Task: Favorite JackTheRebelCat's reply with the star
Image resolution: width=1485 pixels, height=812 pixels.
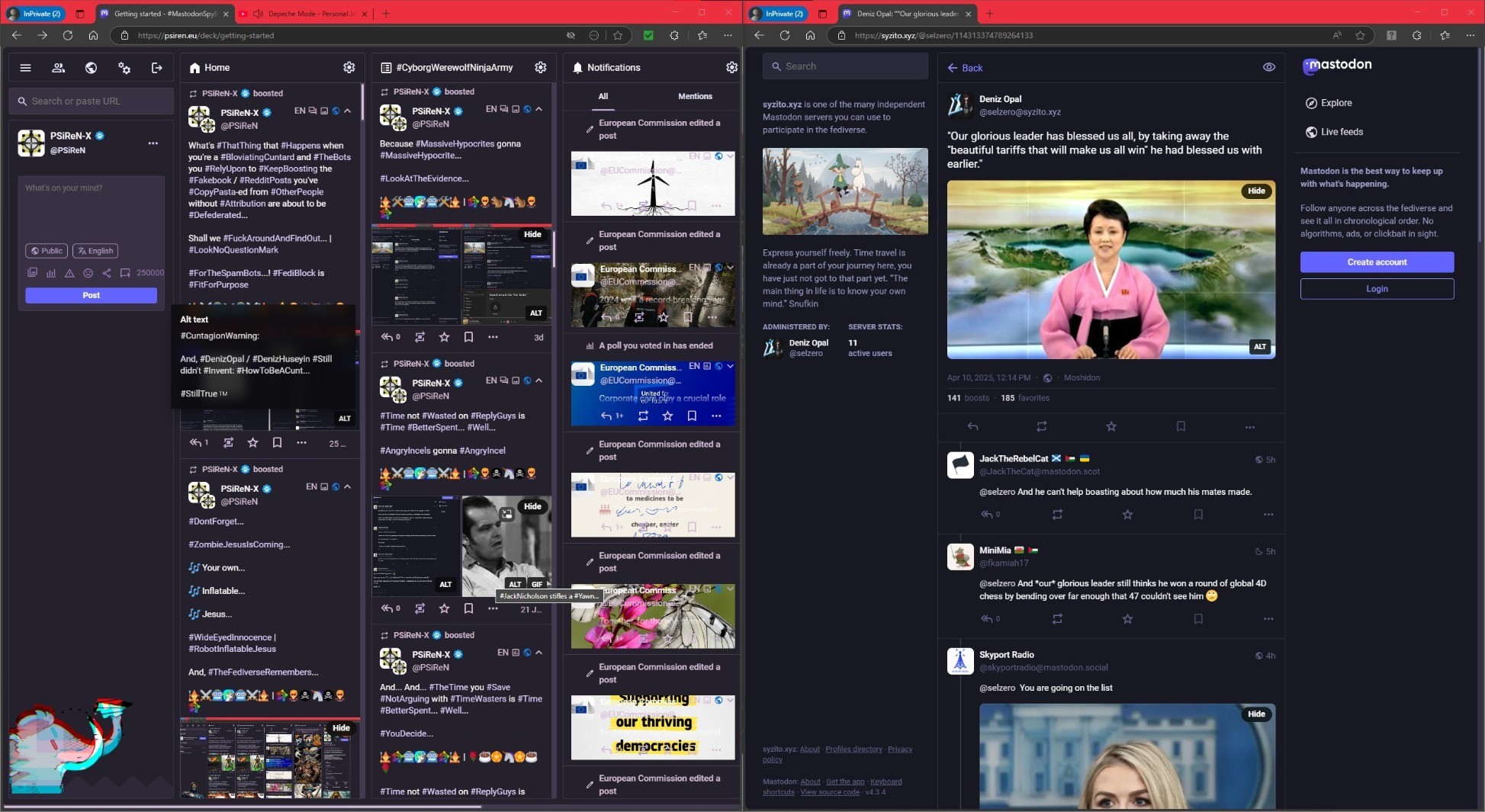Action: (x=1127, y=515)
